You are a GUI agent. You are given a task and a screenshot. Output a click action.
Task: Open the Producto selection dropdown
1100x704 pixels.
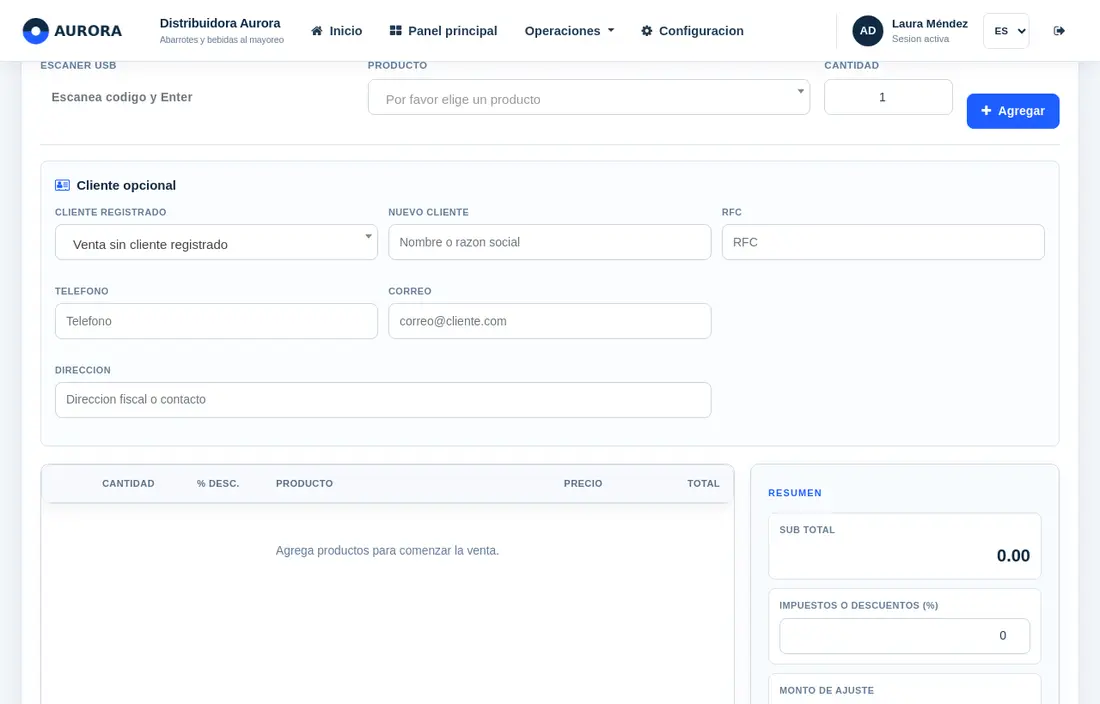coord(589,97)
